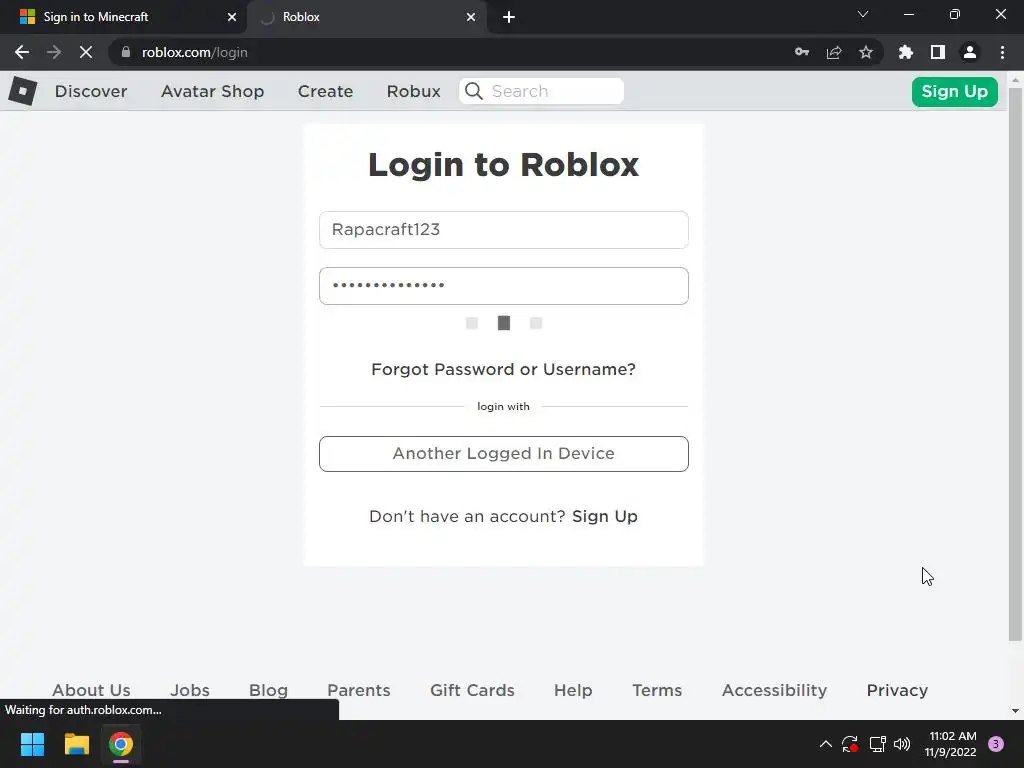
Task: Click Another Logged In Device button
Action: [x=504, y=454]
